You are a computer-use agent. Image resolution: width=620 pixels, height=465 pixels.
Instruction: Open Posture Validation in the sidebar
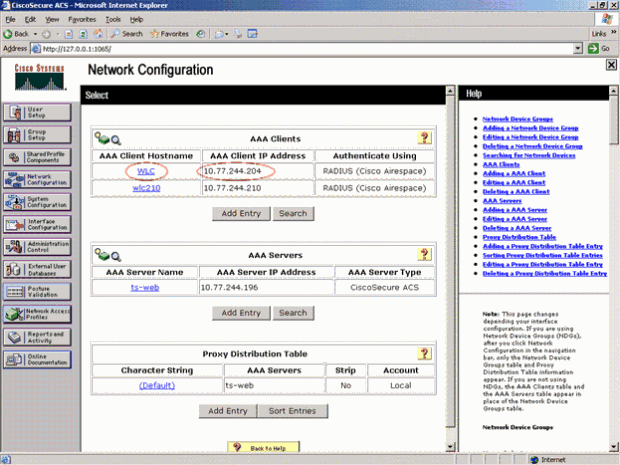(37, 292)
